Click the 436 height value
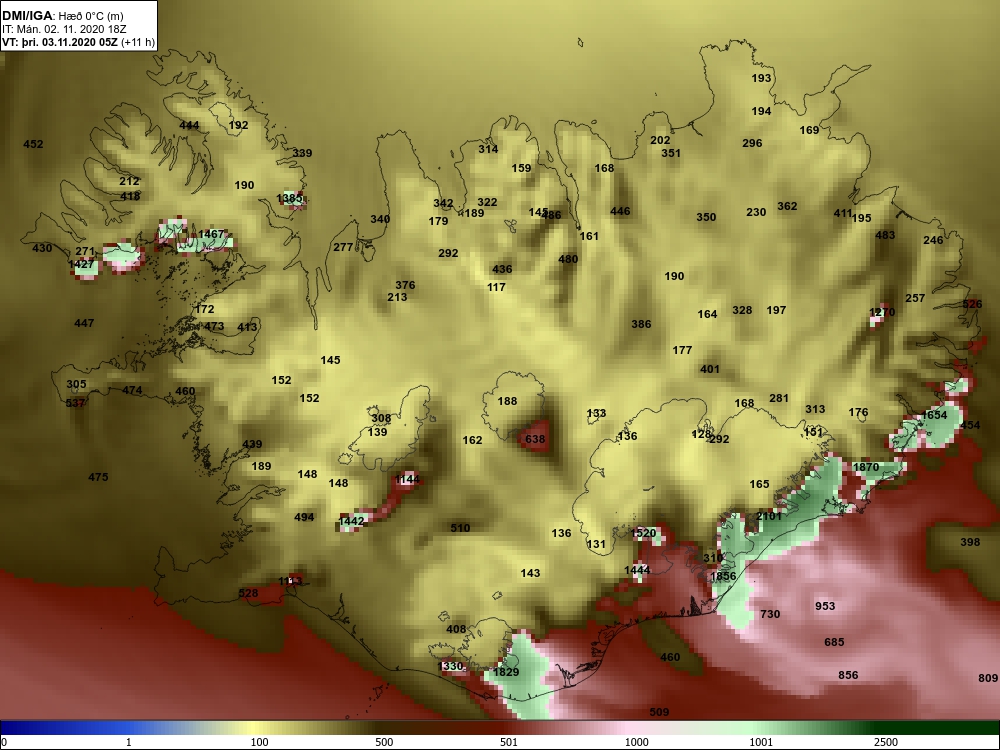Image resolution: width=1000 pixels, height=750 pixels. click(502, 269)
